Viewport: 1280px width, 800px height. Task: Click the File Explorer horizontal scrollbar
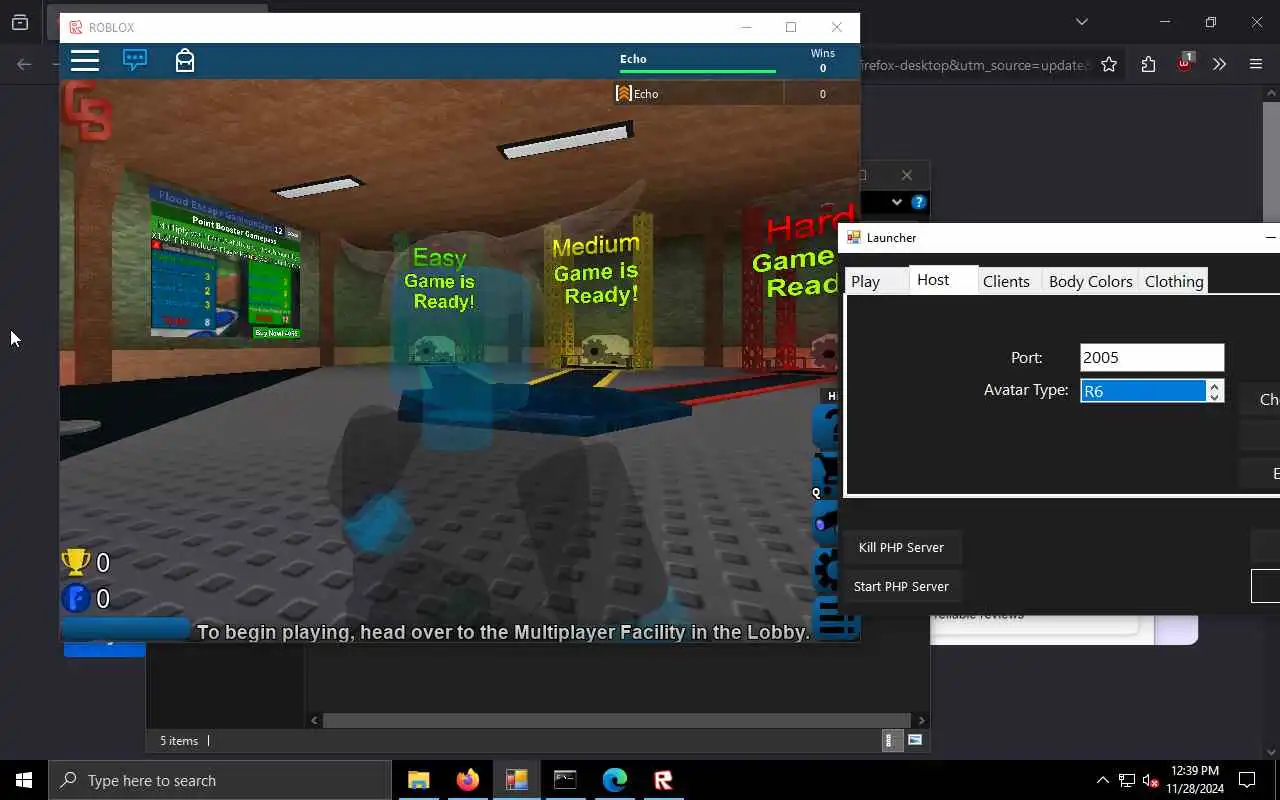[x=617, y=720]
